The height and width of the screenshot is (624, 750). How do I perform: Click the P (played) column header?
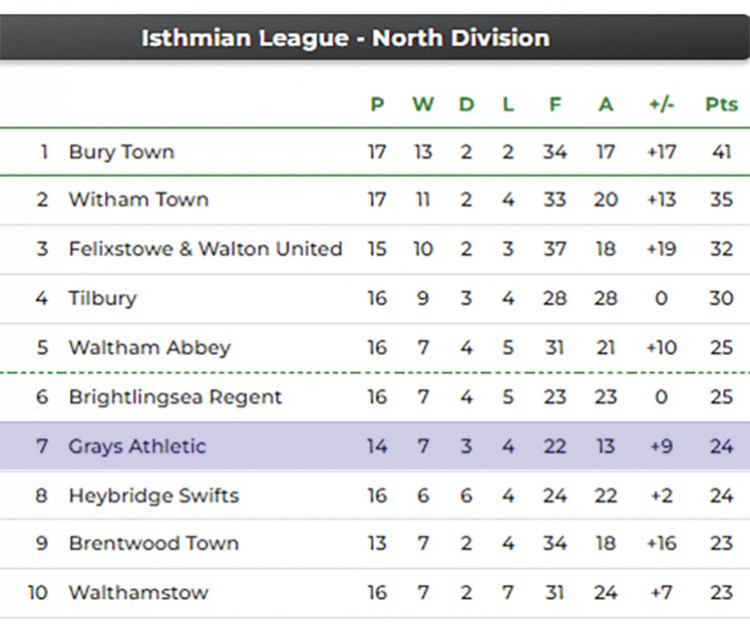(377, 104)
